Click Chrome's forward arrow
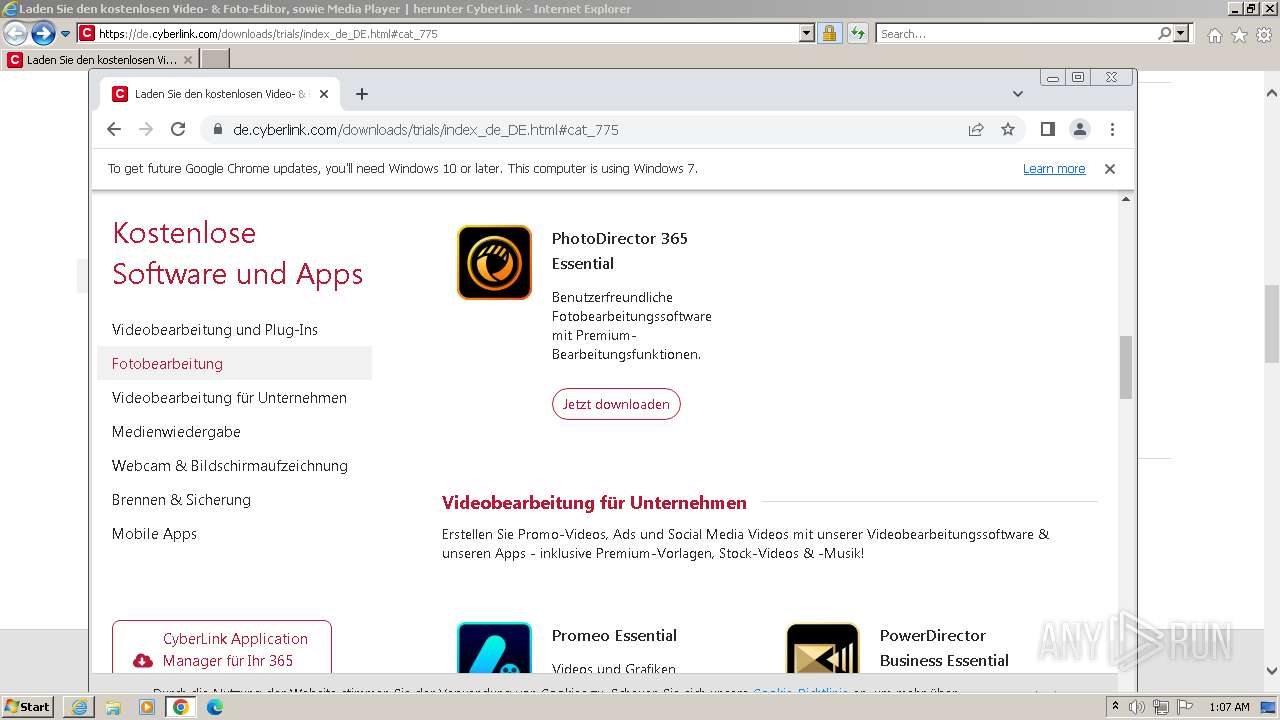Screen dimensions: 1280x720 pyautogui.click(x=146, y=129)
